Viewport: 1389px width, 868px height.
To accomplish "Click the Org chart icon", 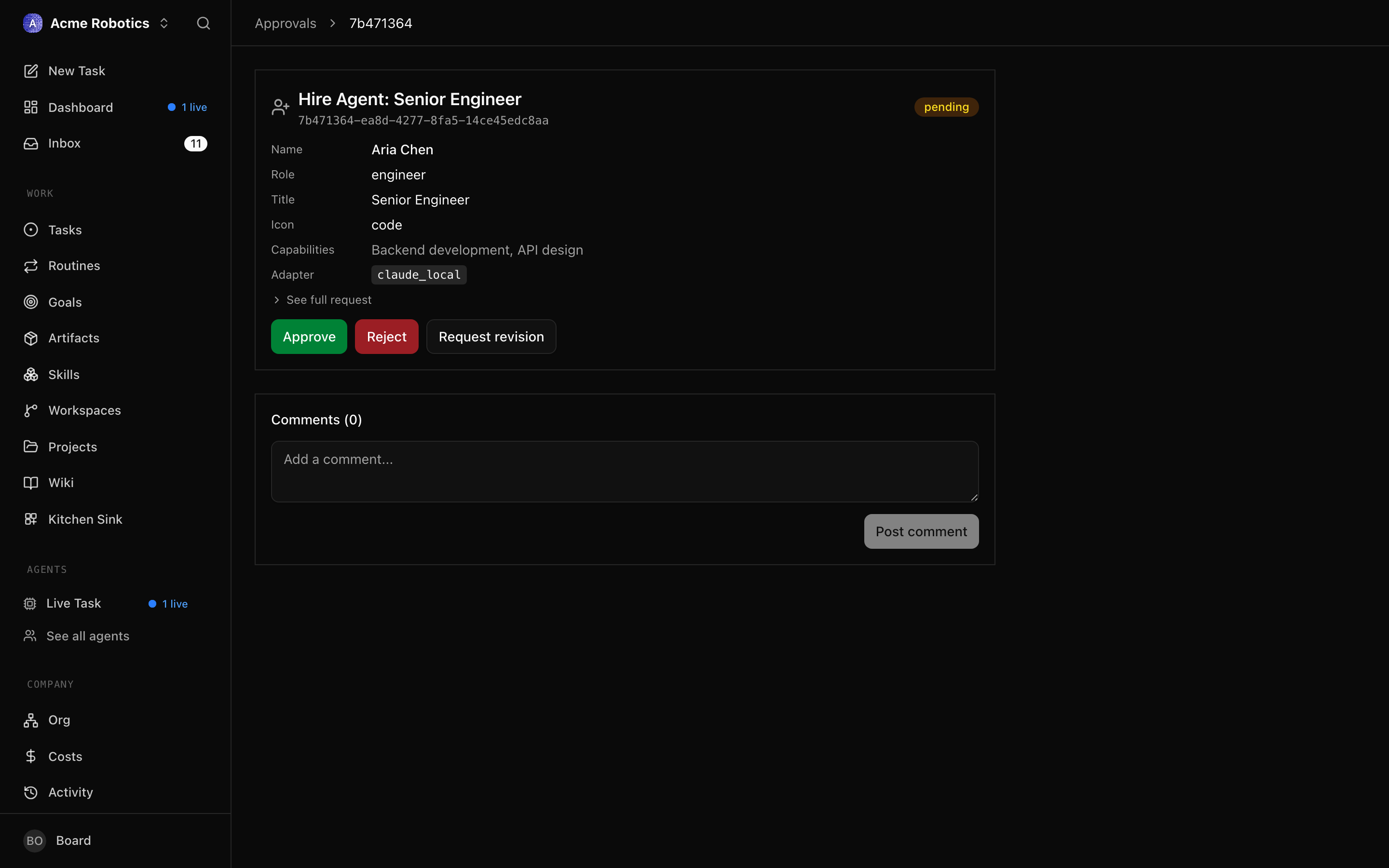I will (x=31, y=720).
